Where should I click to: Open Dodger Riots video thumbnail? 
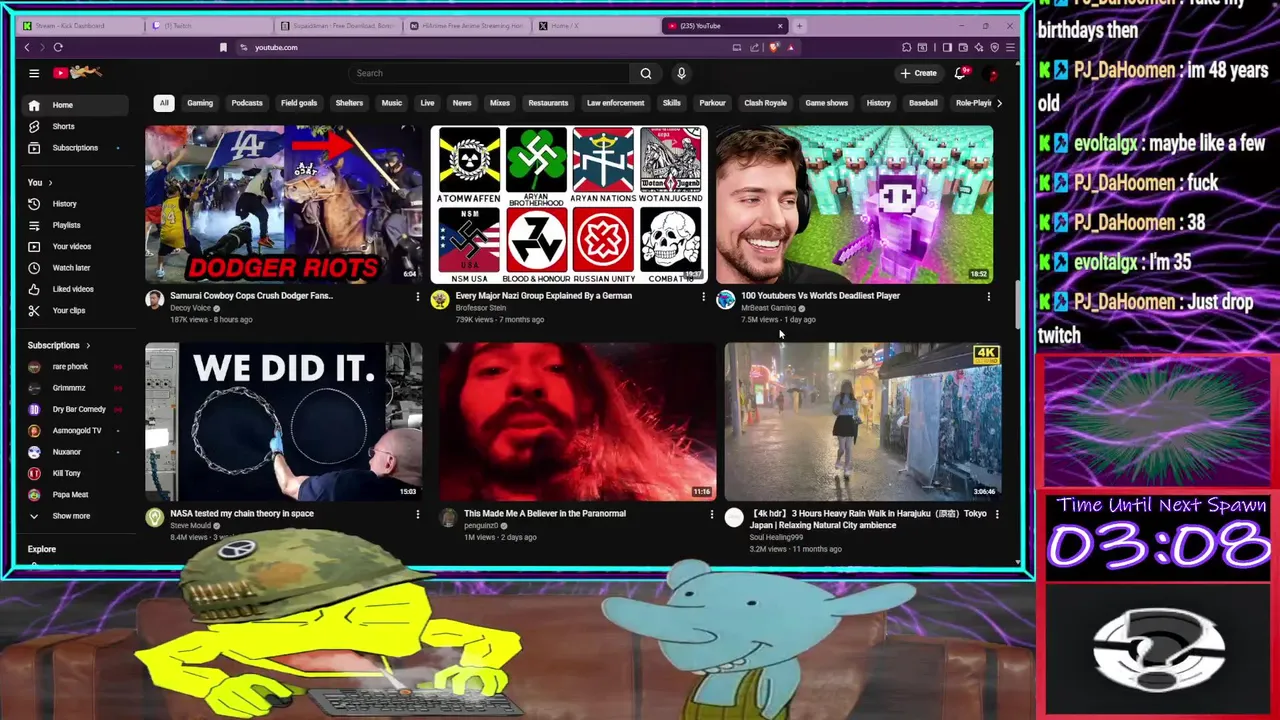[x=283, y=204]
